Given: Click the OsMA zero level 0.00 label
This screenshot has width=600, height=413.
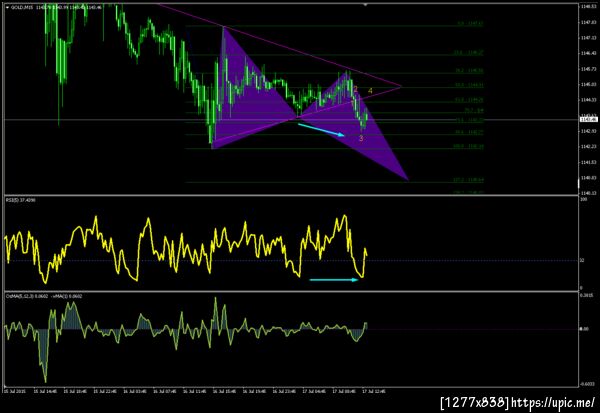Looking at the screenshot, I should coord(585,329).
